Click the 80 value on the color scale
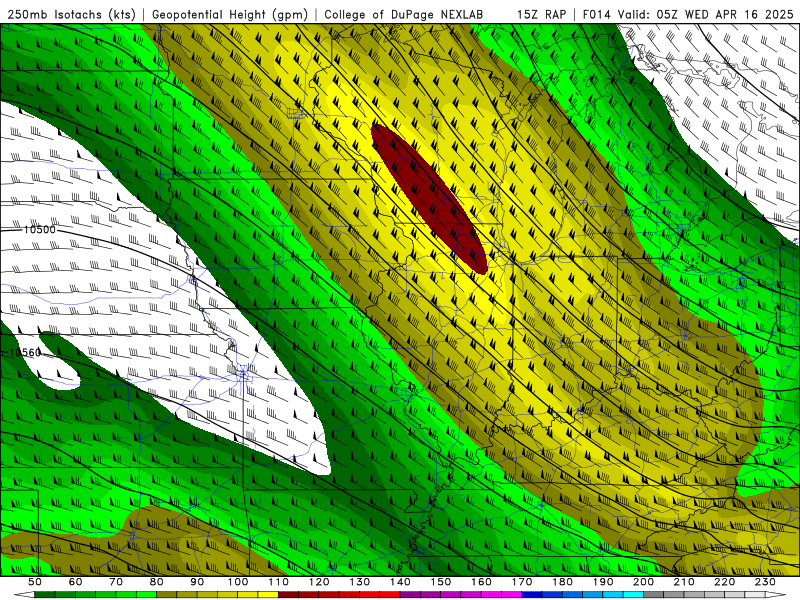This screenshot has height=600, width=800. [x=157, y=582]
